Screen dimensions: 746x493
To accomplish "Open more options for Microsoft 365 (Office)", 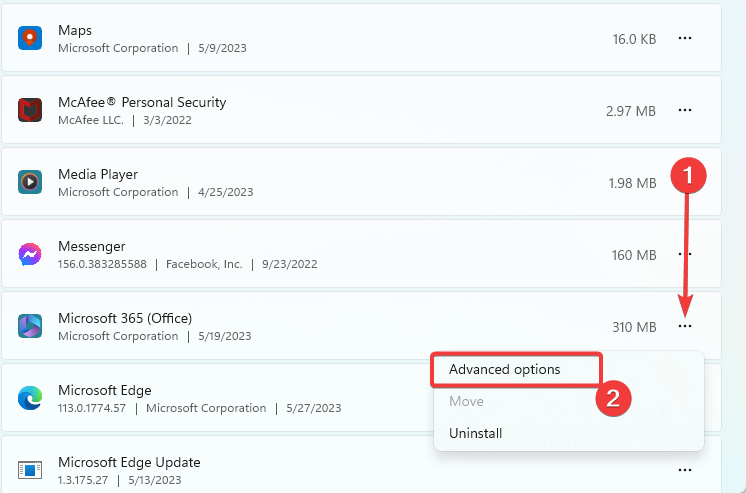I will click(685, 326).
